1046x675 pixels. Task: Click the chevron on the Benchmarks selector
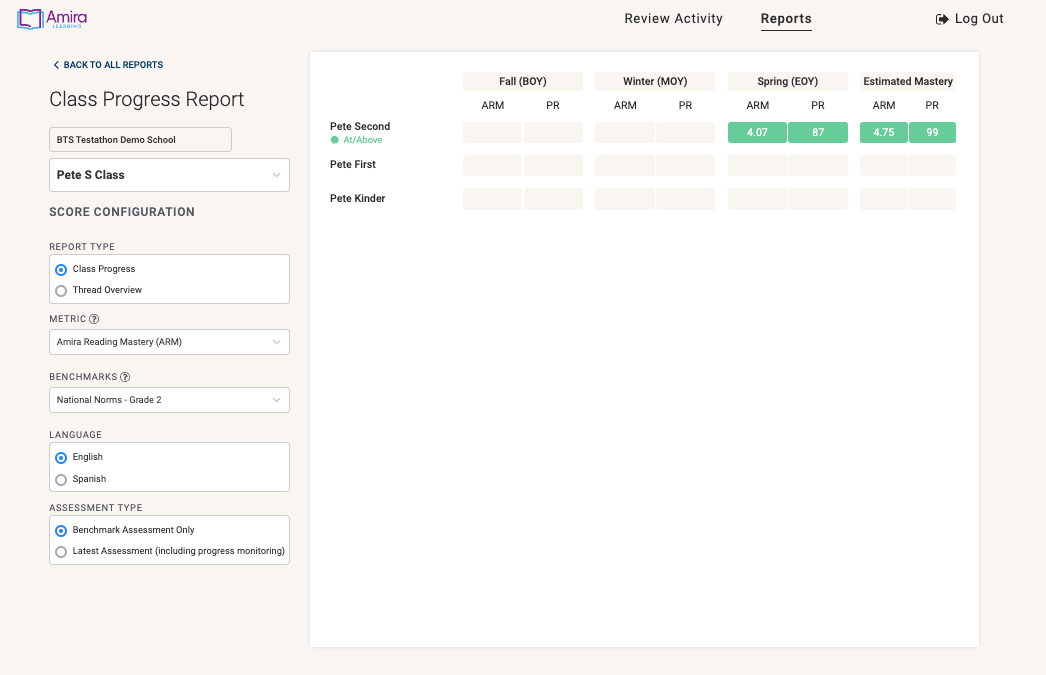[276, 400]
